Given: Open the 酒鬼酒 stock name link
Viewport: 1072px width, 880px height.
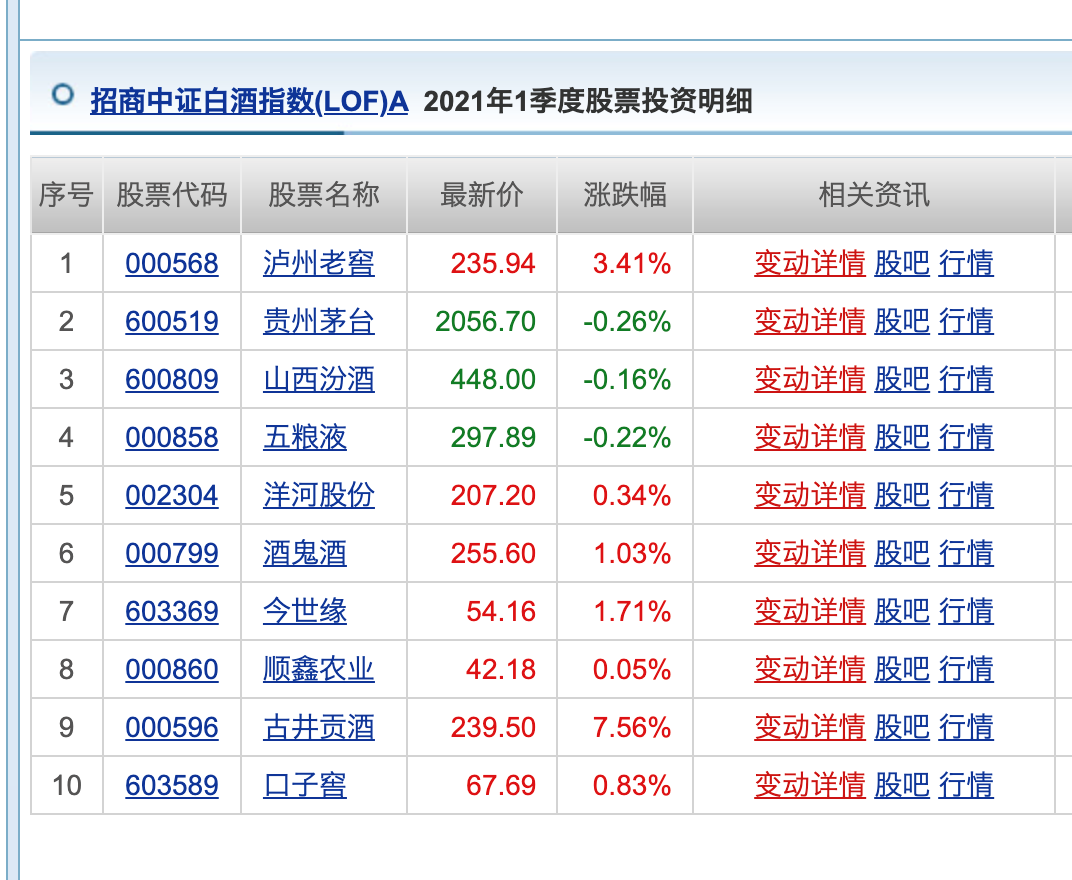Looking at the screenshot, I should [305, 554].
